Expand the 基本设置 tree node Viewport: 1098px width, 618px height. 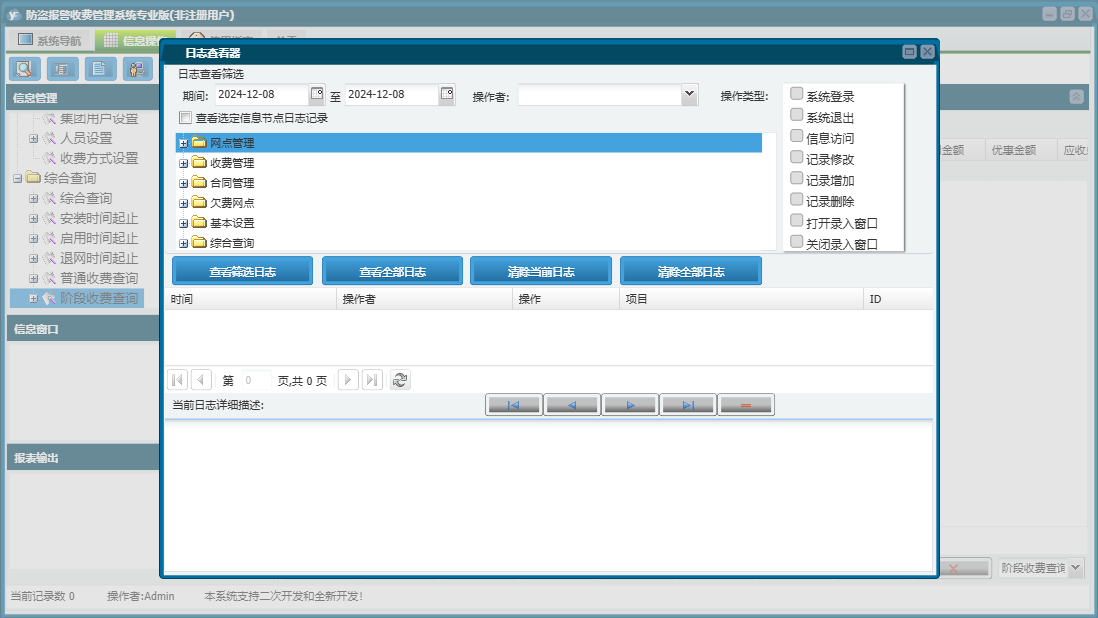[x=183, y=223]
